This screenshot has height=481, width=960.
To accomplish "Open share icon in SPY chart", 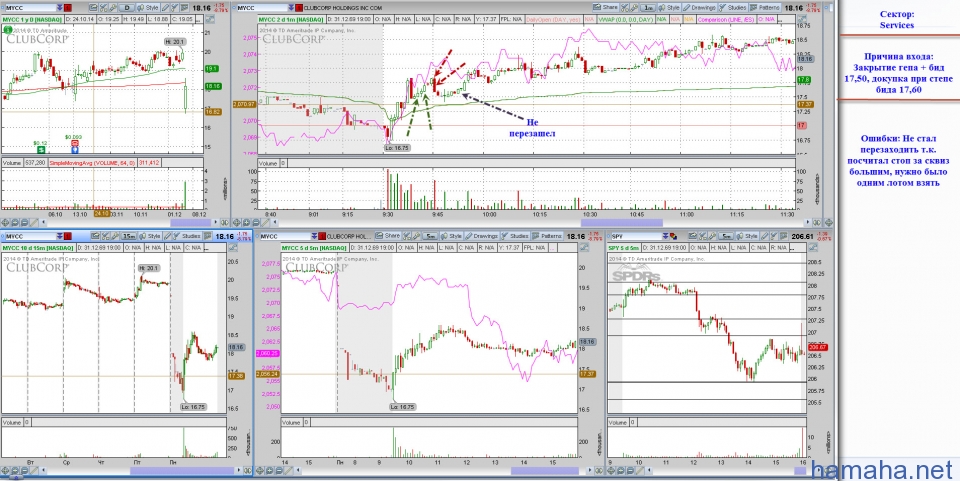I will [692, 237].
